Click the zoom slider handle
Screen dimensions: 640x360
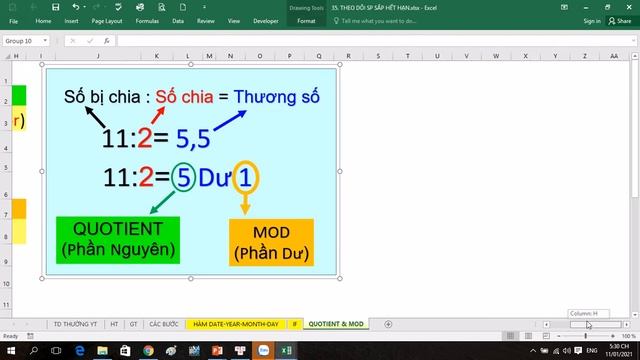click(586, 336)
